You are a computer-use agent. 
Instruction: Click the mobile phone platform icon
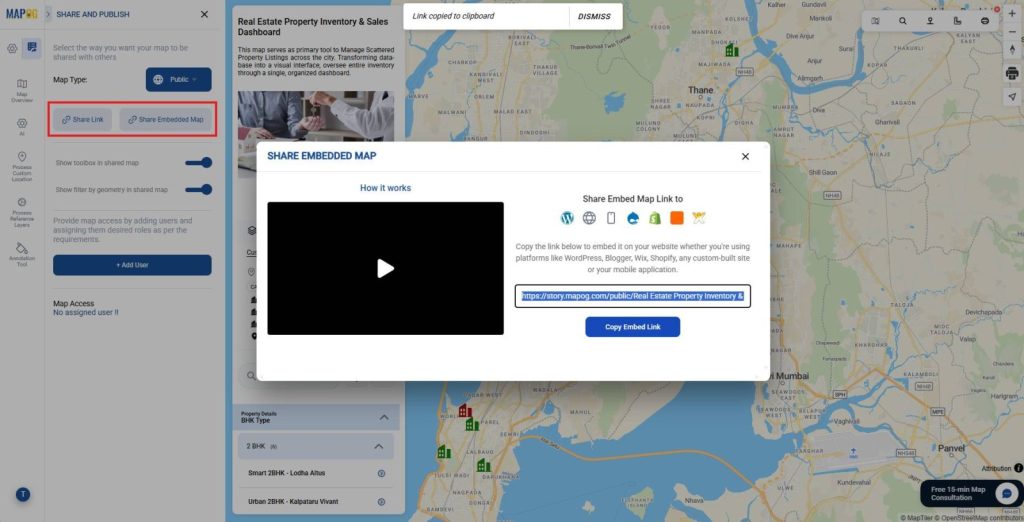[611, 218]
